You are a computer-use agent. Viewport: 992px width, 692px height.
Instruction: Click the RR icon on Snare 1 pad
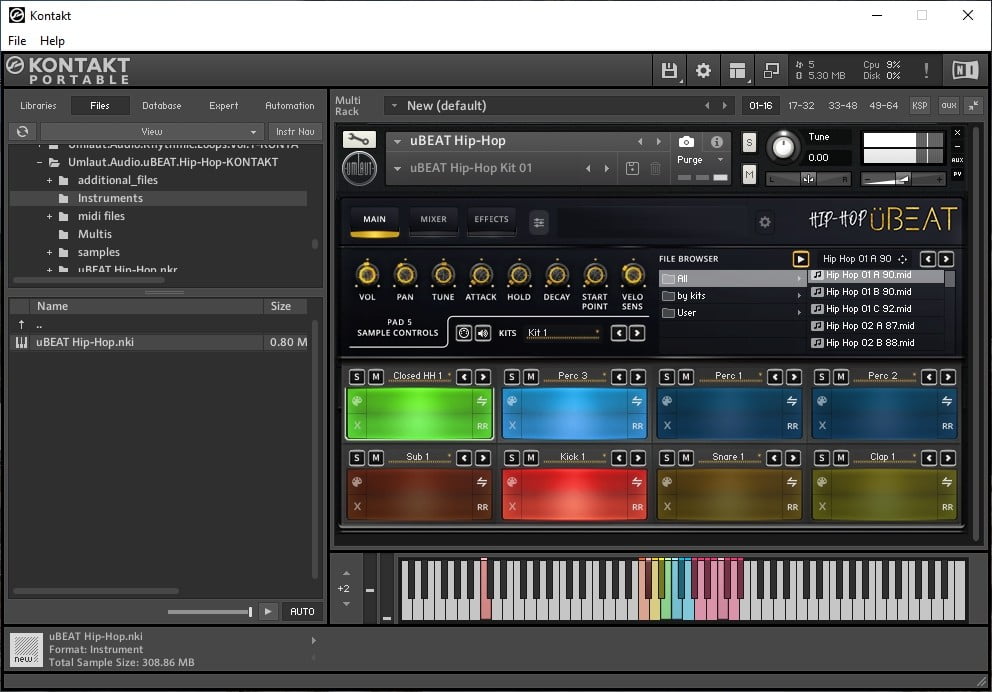[x=792, y=507]
